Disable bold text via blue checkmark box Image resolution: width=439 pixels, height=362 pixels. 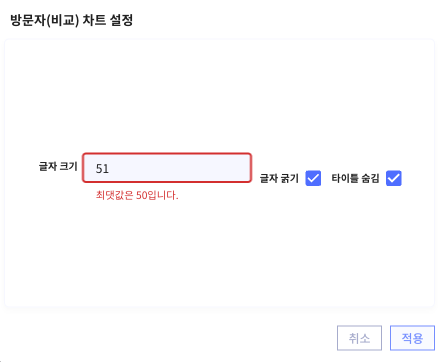(x=313, y=178)
